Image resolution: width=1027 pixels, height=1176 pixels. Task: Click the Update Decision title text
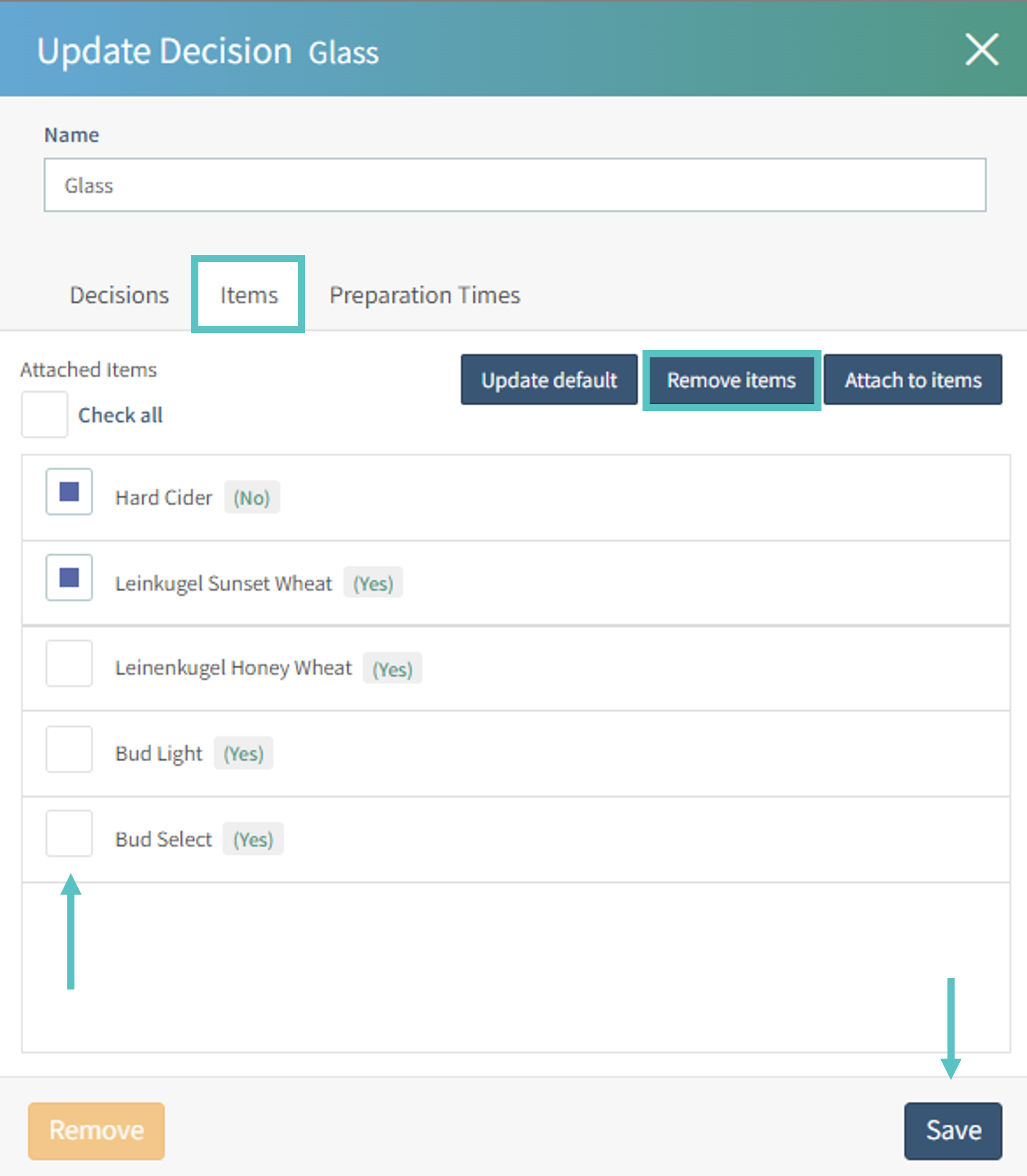165,51
